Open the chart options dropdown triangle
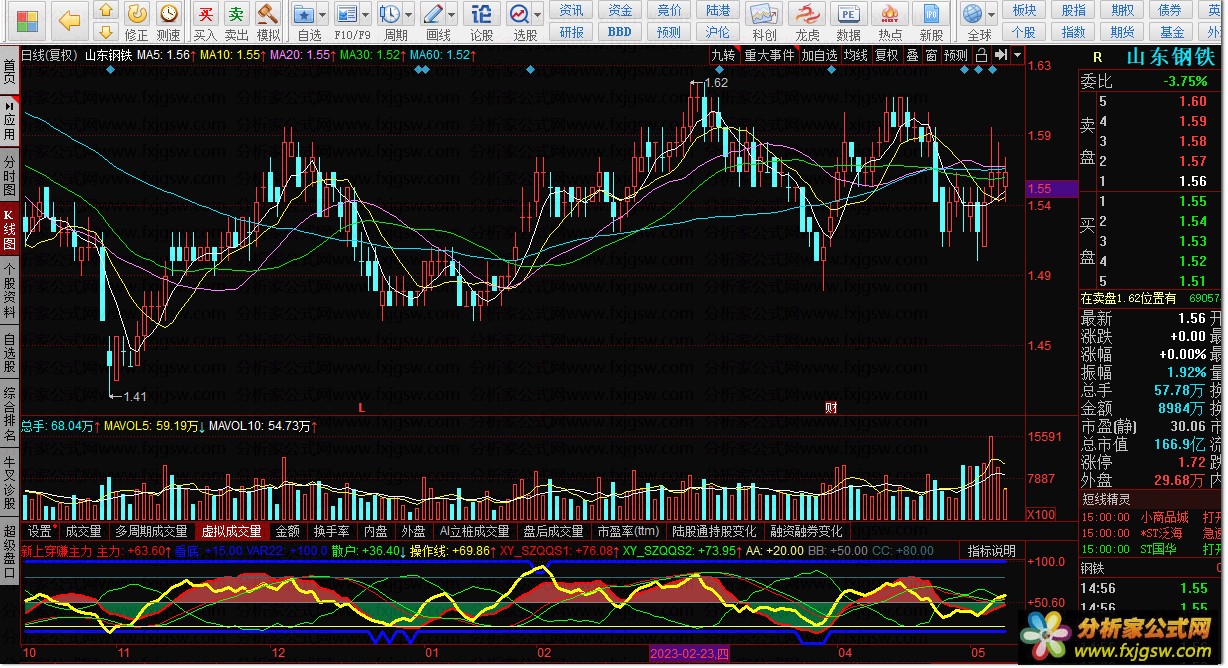 [1017, 55]
